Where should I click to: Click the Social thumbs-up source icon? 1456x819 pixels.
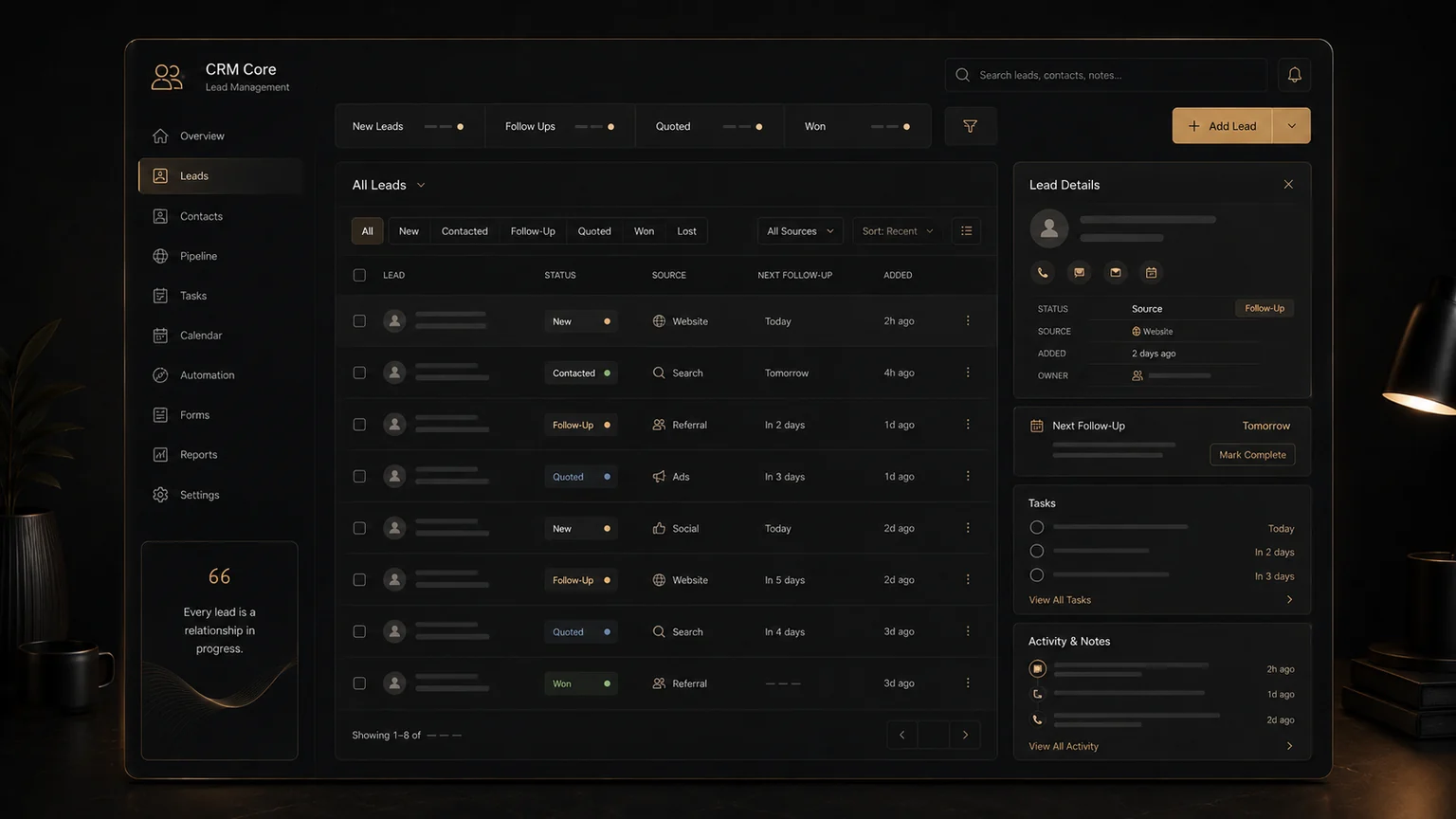click(659, 528)
